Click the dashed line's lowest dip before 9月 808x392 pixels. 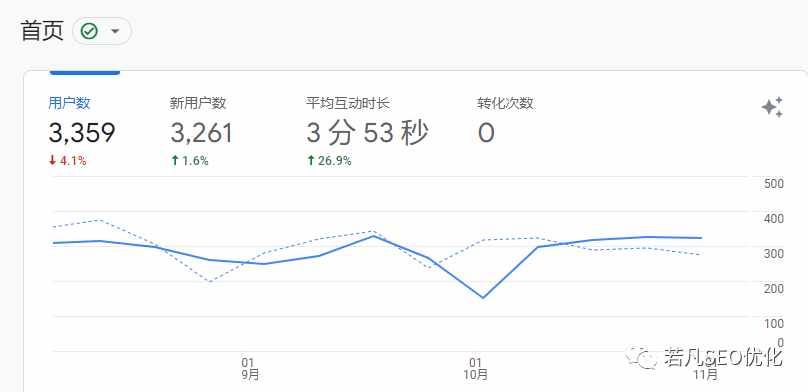click(211, 281)
